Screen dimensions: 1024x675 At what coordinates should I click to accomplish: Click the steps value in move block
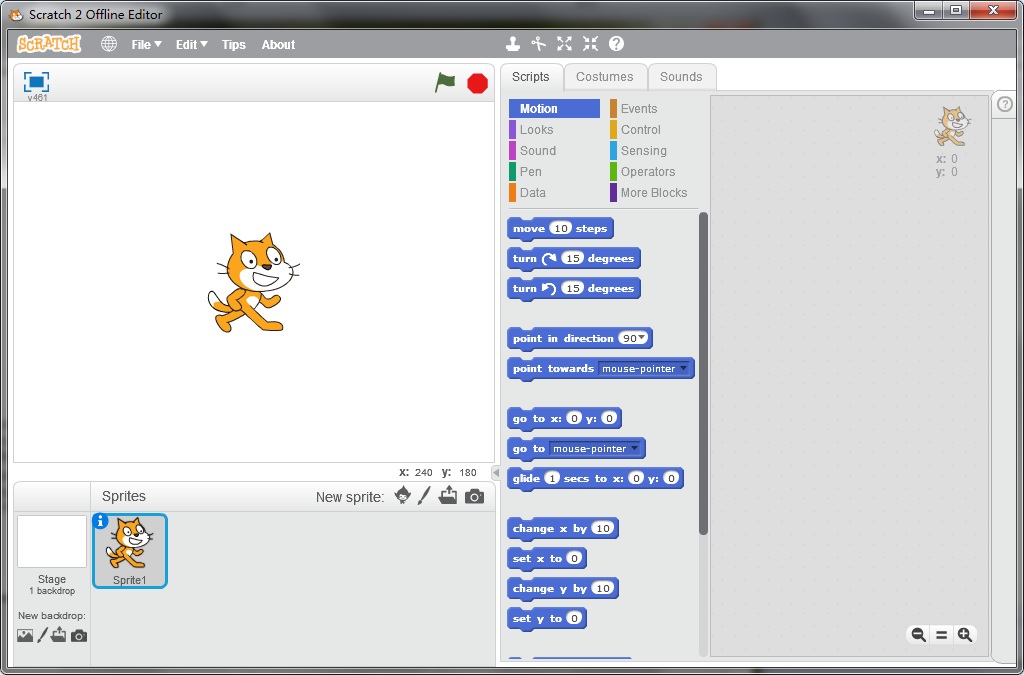click(x=560, y=228)
